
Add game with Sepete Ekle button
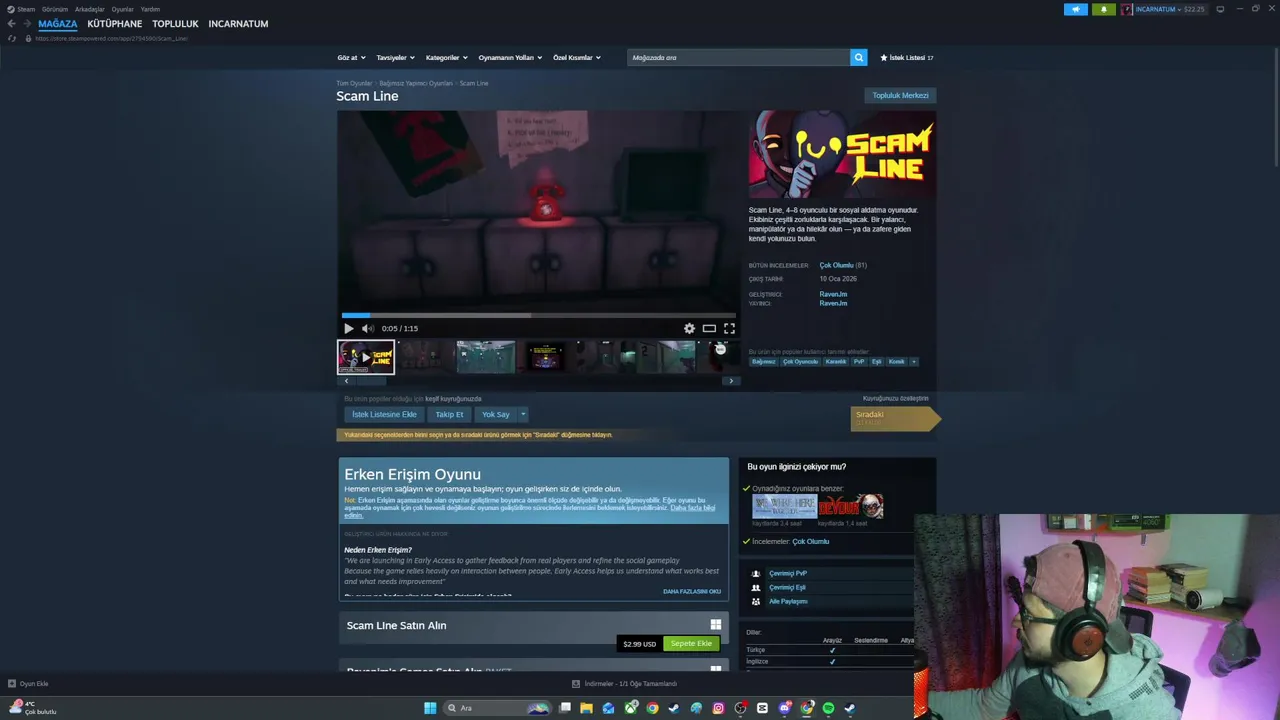pos(691,643)
